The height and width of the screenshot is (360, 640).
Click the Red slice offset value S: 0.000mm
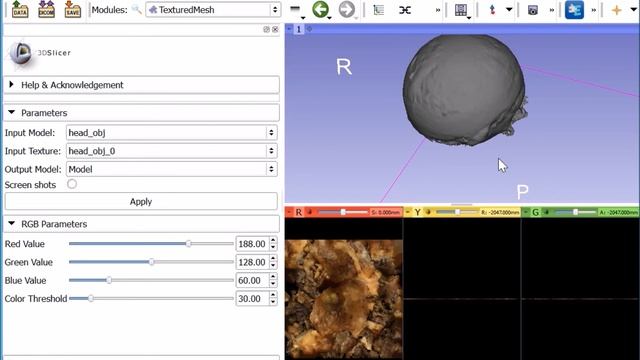[x=385, y=212]
